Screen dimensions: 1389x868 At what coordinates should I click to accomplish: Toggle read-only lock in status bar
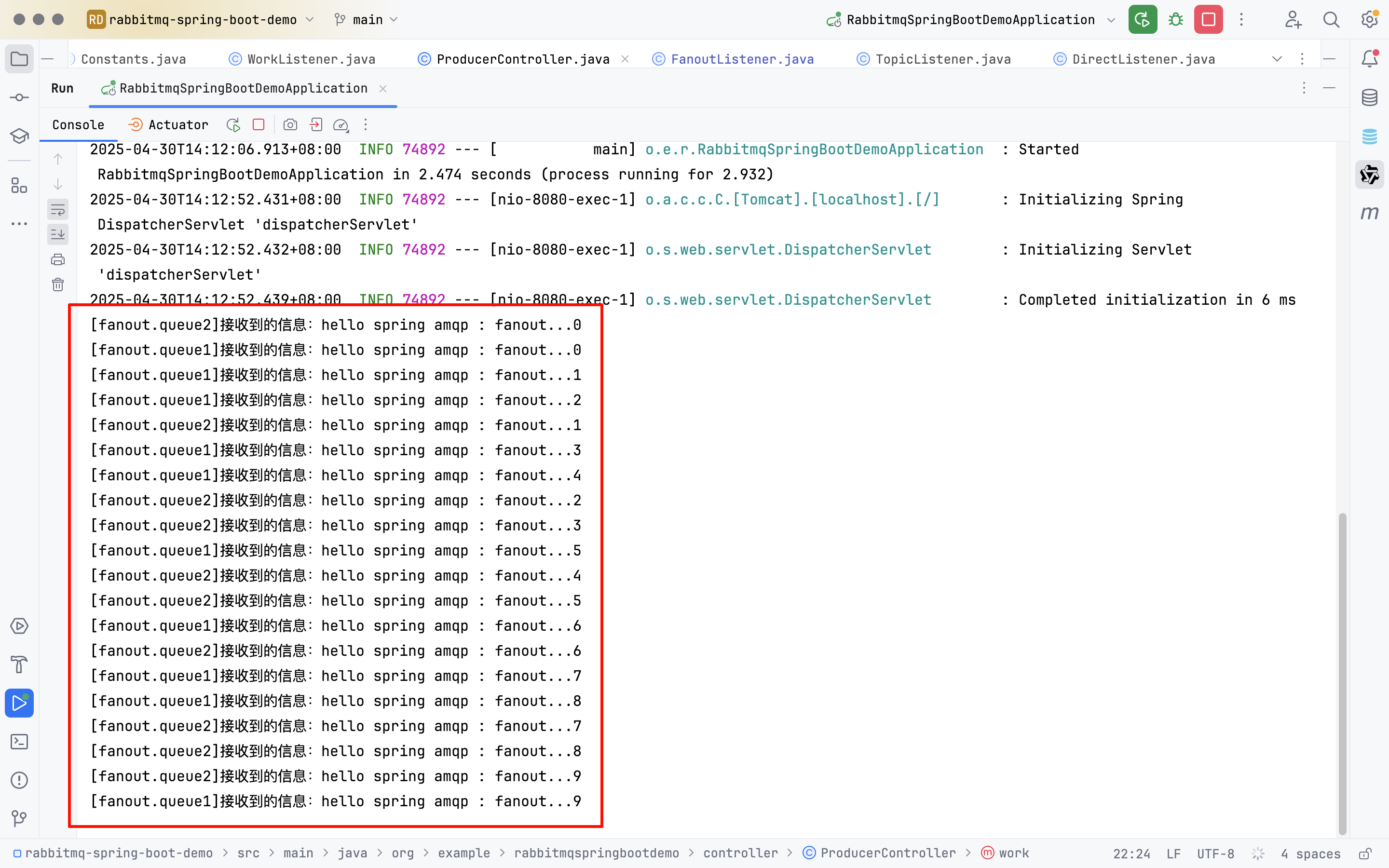1365,853
